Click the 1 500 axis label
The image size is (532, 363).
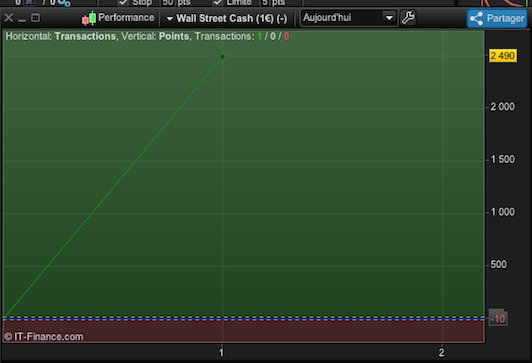pos(502,159)
